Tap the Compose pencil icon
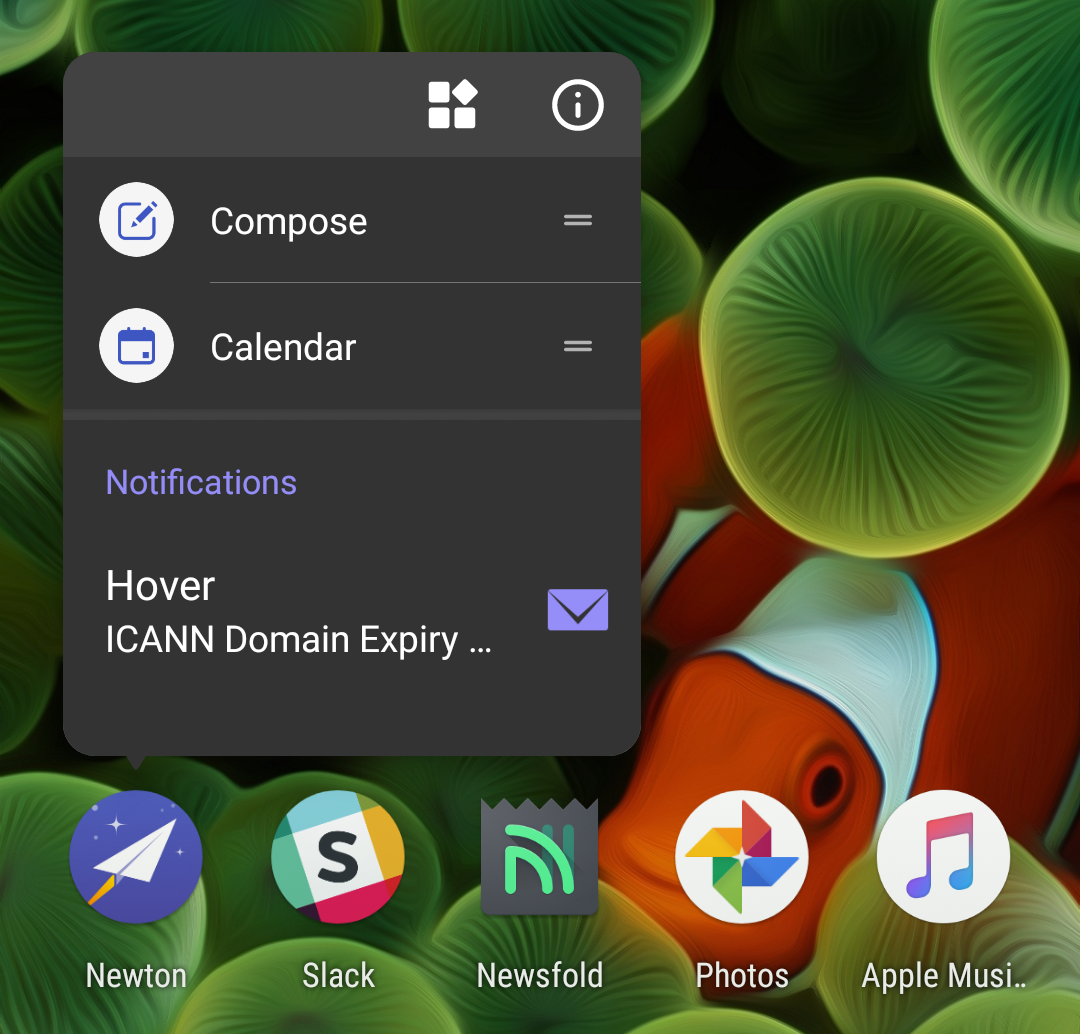This screenshot has height=1034, width=1080. (136, 220)
